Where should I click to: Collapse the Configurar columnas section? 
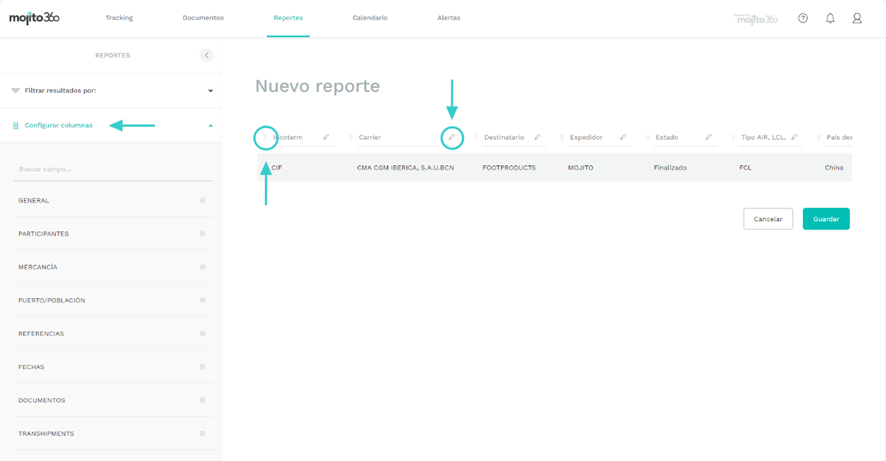click(210, 126)
